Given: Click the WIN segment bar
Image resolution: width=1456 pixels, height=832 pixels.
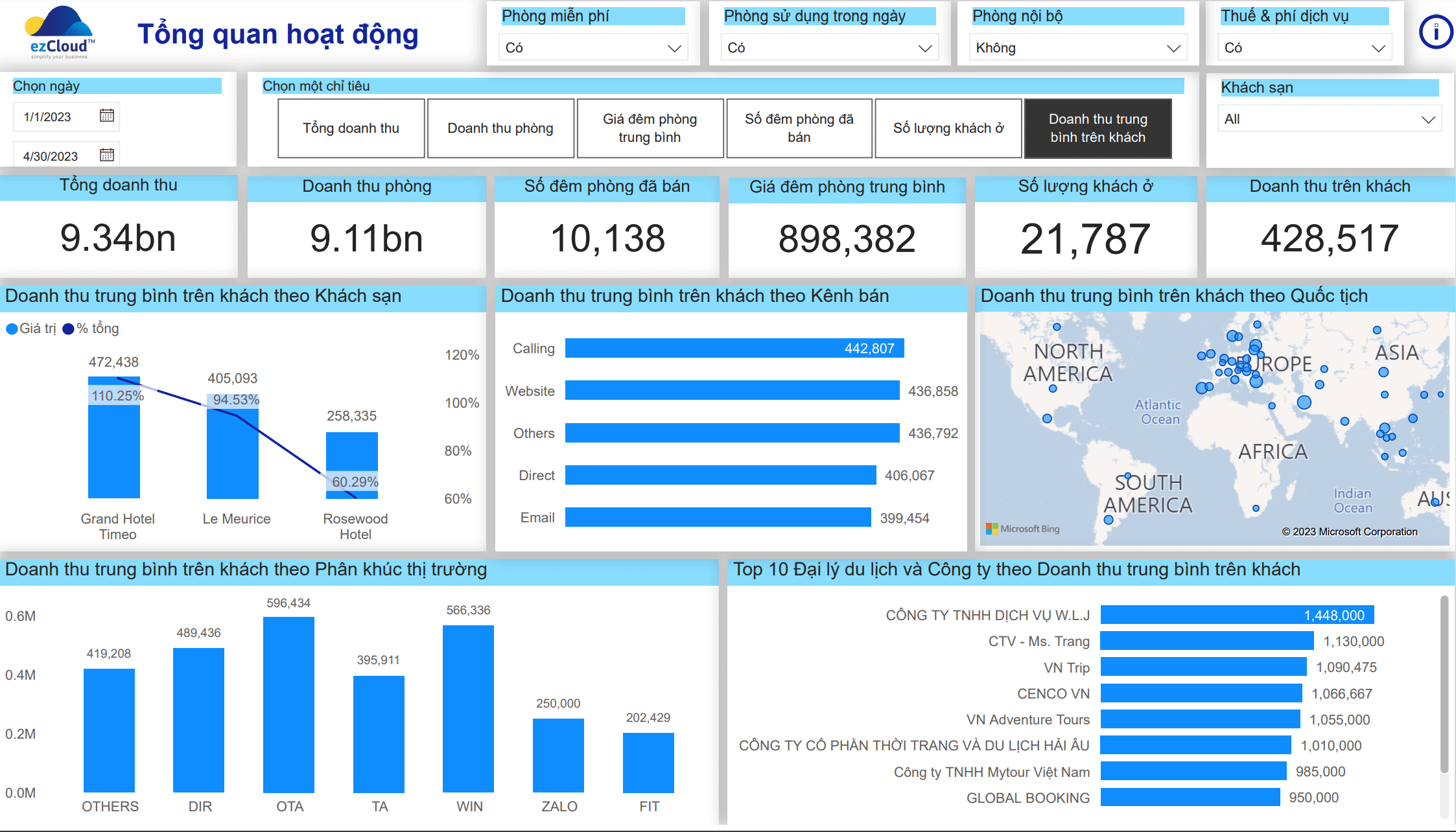Looking at the screenshot, I should [x=468, y=709].
